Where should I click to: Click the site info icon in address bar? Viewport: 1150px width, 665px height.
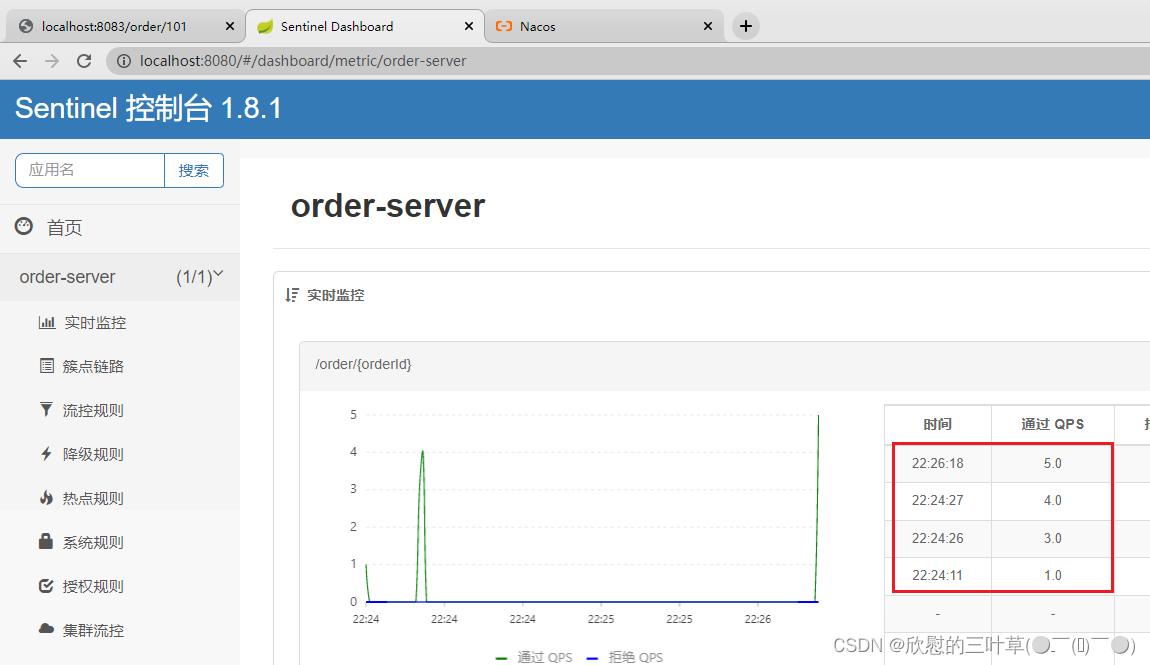(124, 61)
